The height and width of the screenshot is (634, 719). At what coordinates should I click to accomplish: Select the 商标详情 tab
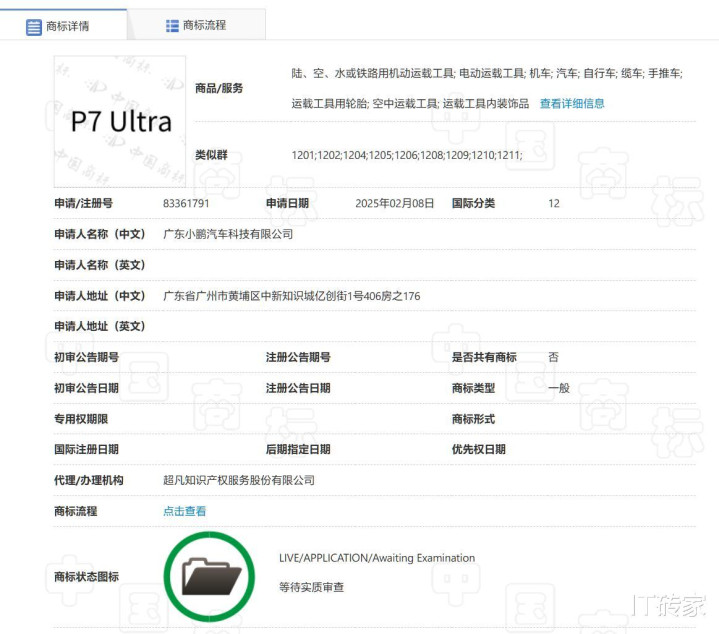(65, 26)
